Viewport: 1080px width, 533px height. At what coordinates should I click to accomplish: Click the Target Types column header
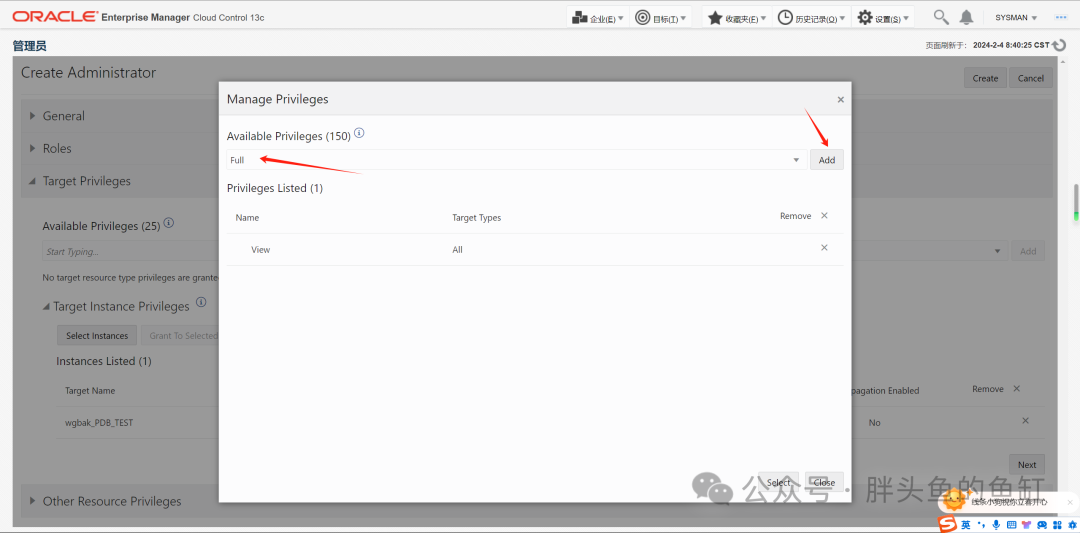click(477, 217)
